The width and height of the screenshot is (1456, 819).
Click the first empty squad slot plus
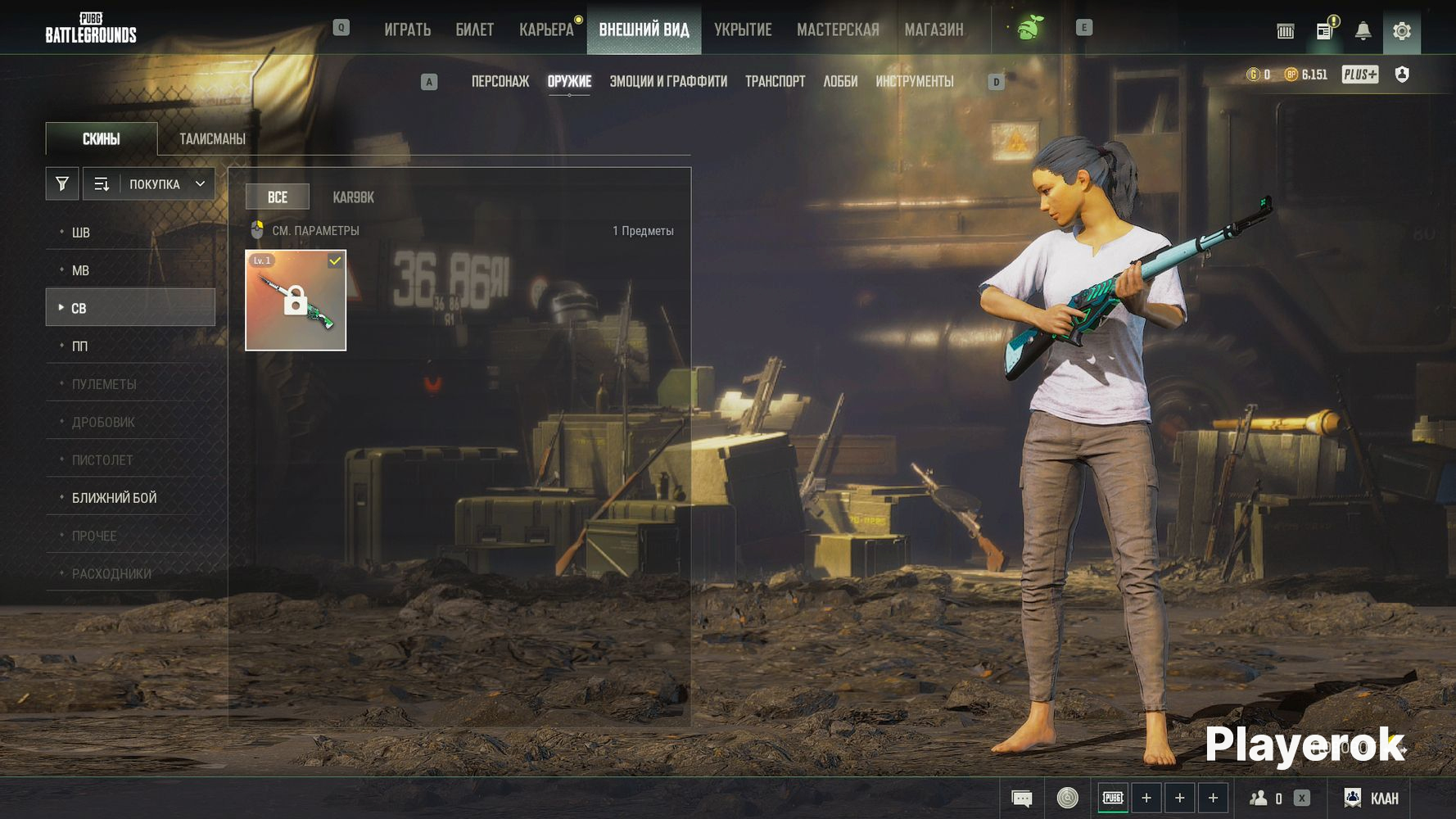tap(1146, 798)
